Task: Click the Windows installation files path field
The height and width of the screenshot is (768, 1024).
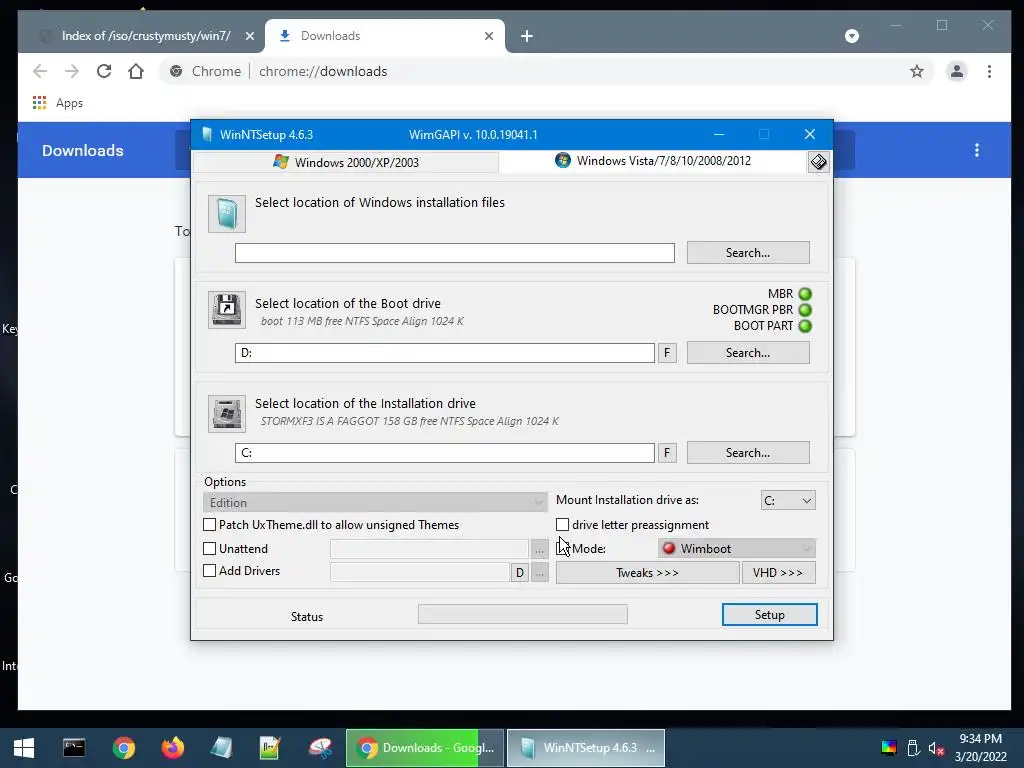Action: (x=455, y=253)
